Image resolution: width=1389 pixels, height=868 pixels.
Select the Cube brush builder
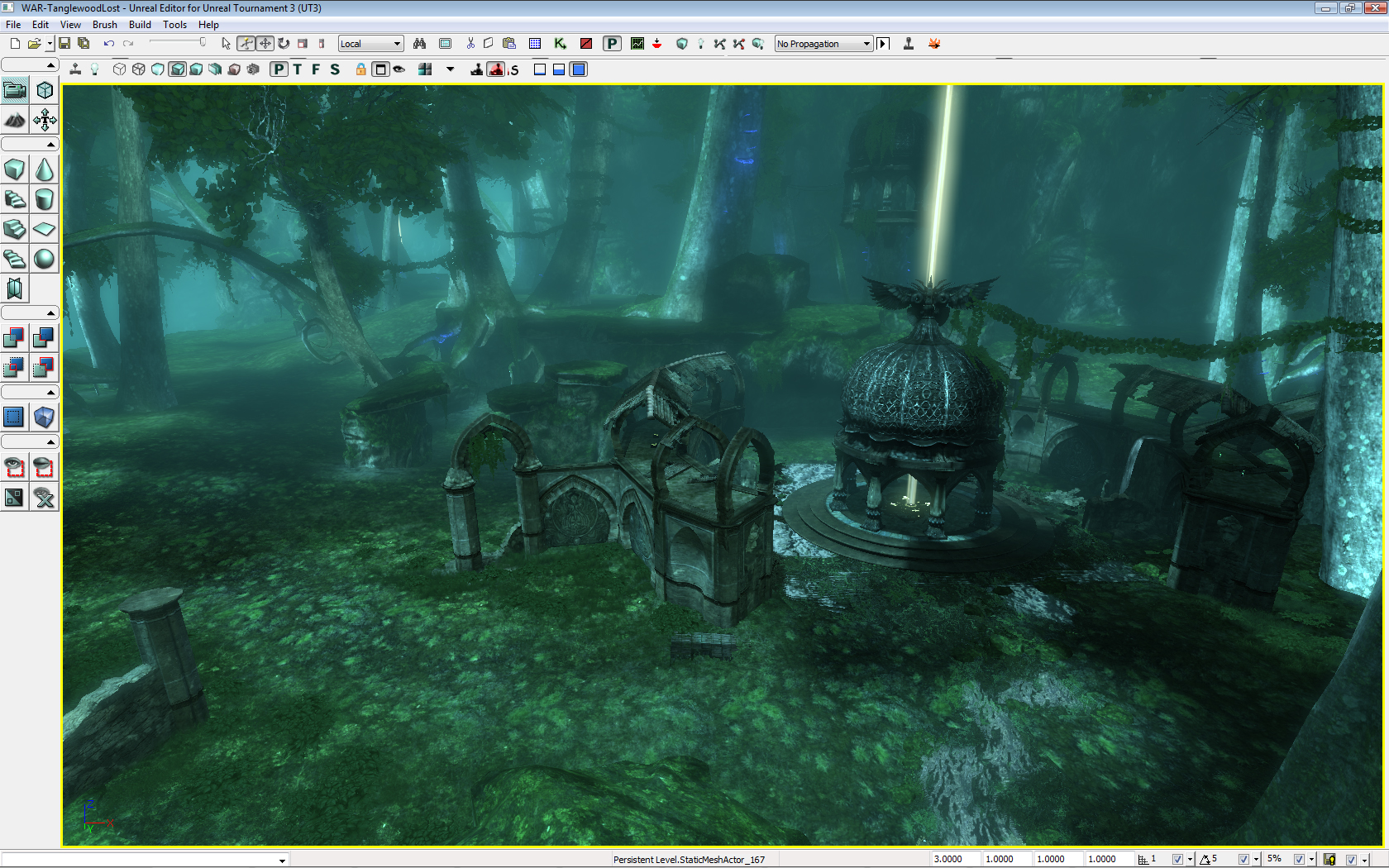pyautogui.click(x=15, y=169)
